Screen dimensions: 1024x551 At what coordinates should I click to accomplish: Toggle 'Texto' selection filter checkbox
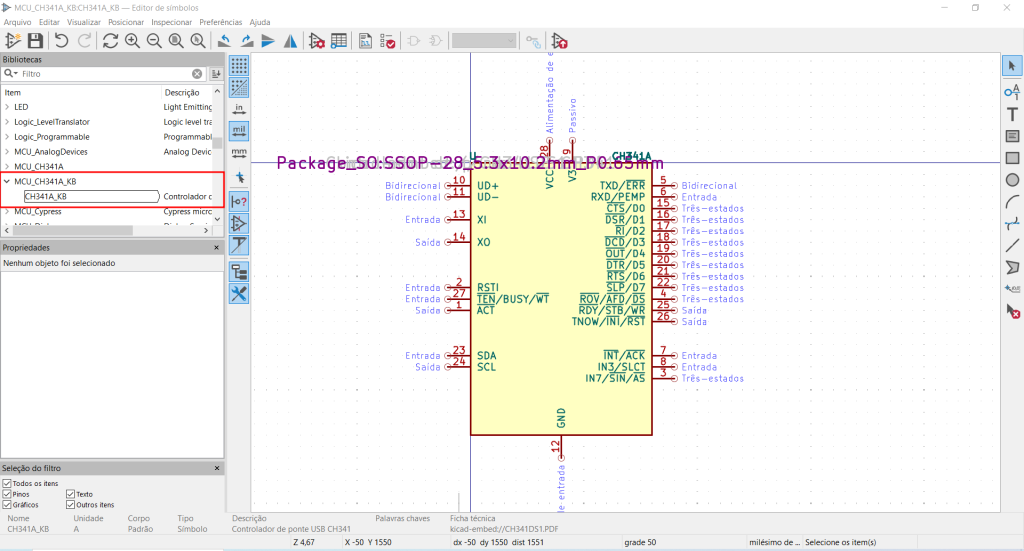[x=71, y=494]
